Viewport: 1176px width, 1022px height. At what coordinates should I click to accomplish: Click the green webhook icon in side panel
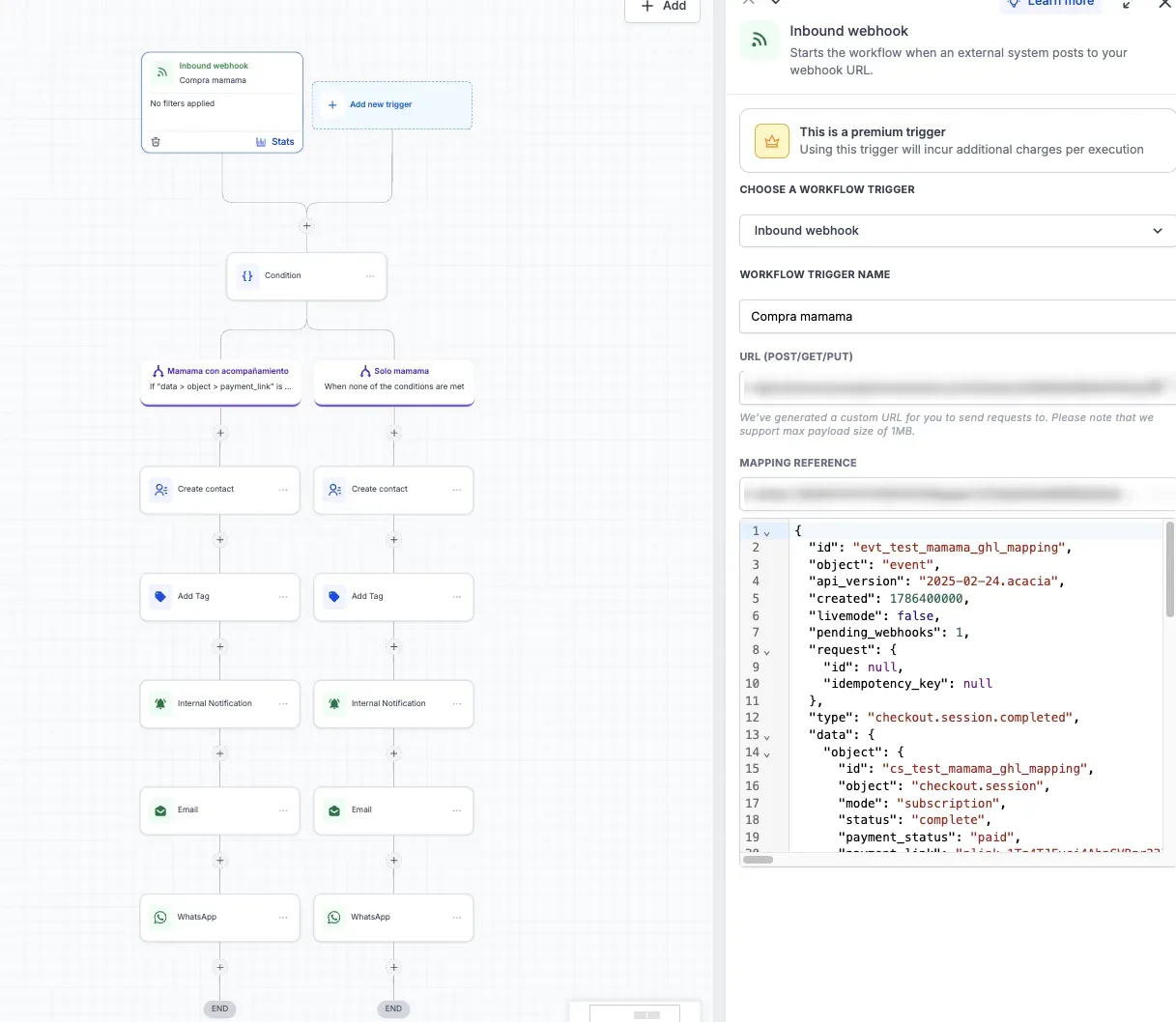click(760, 41)
